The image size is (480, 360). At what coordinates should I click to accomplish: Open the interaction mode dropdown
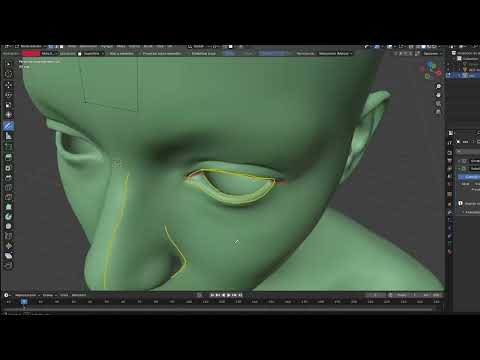click(x=30, y=46)
